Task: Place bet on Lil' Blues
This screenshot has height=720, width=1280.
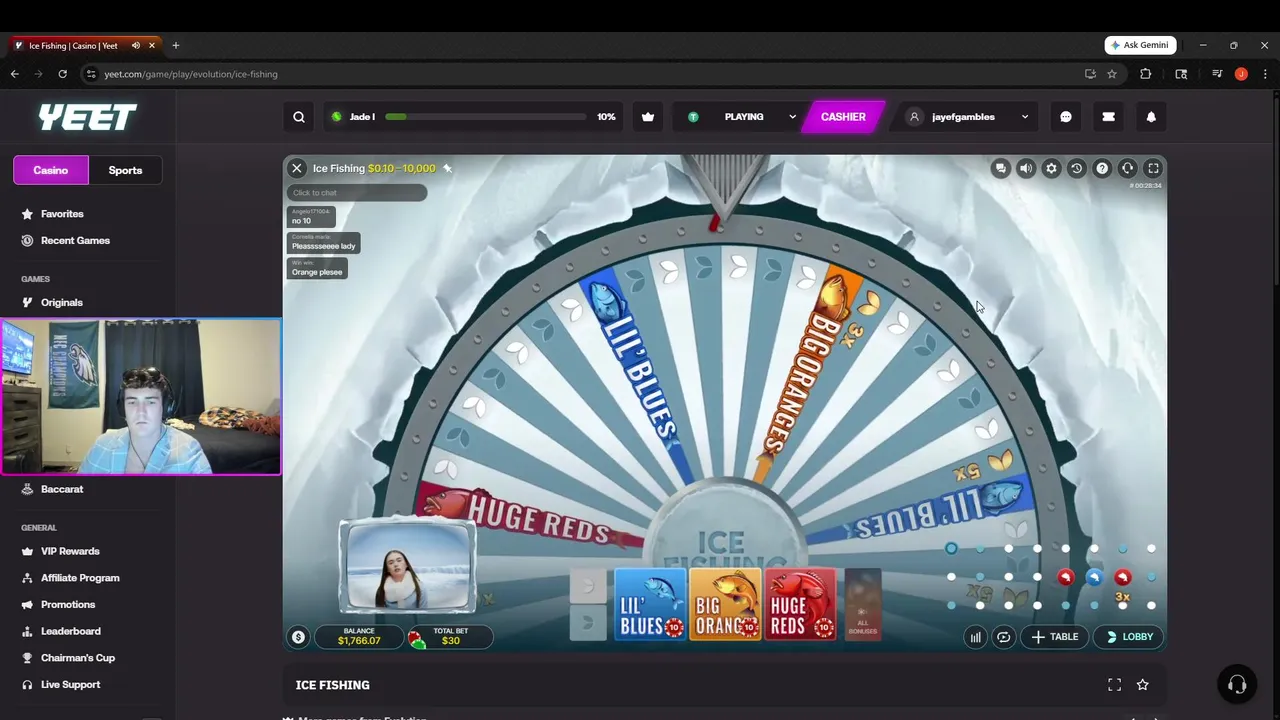Action: 650,604
